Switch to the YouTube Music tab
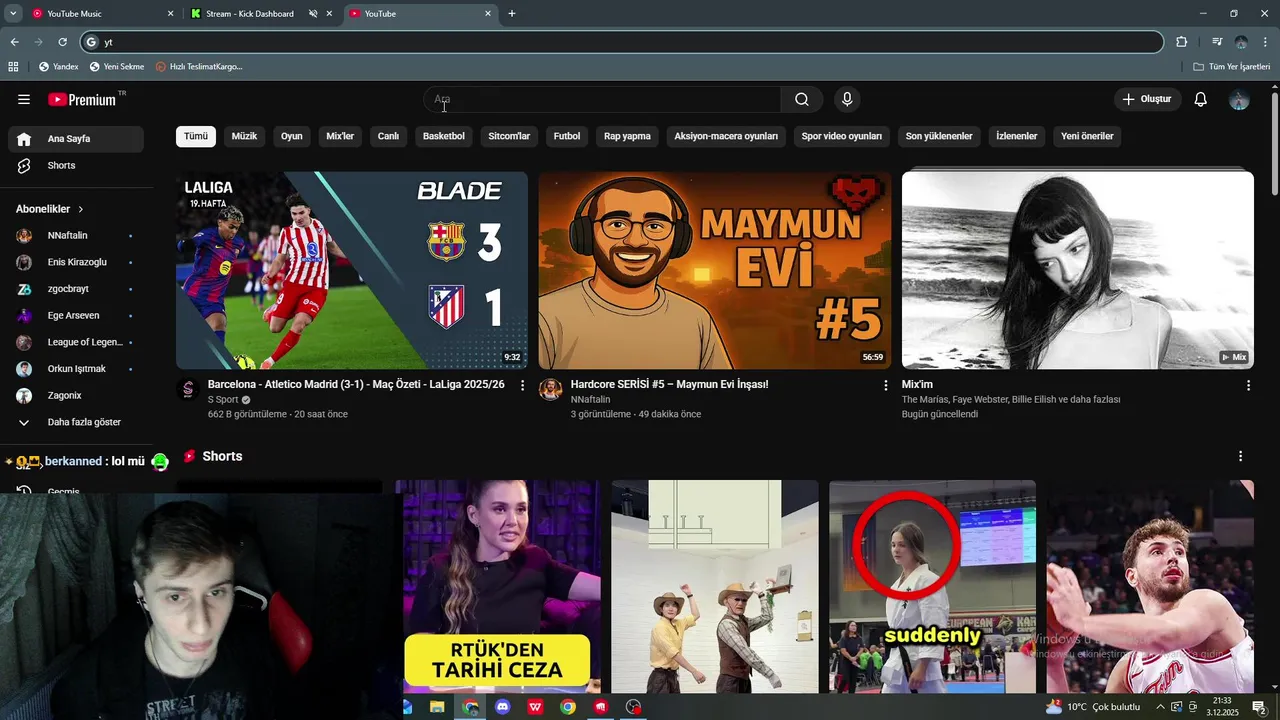The image size is (1280, 720). pos(101,14)
